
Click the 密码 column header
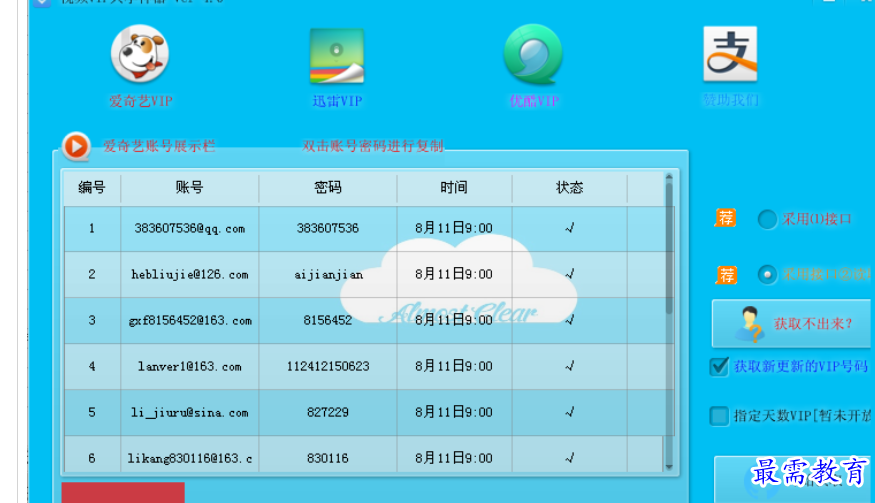point(328,188)
